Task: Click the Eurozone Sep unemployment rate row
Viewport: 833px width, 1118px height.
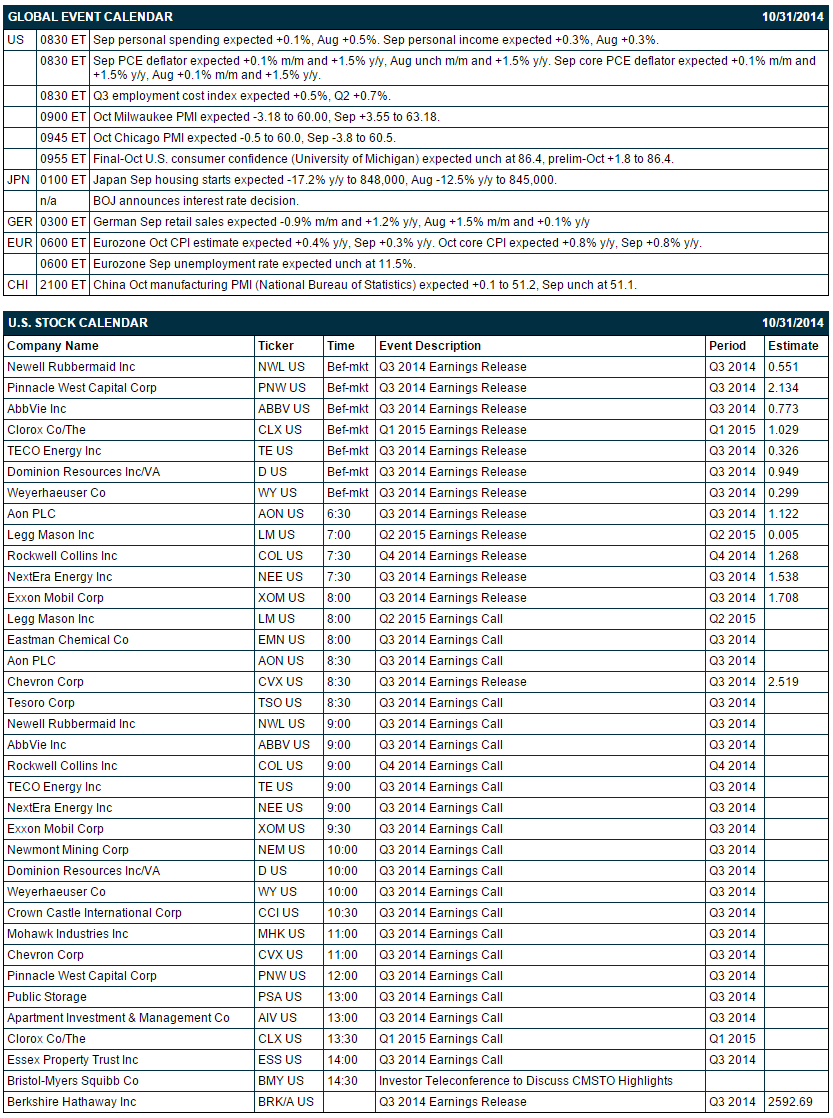Action: 416,265
